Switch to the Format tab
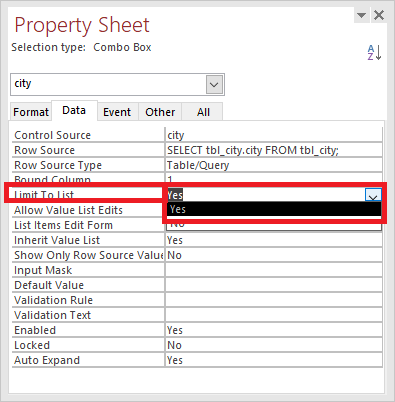 [x=31, y=112]
